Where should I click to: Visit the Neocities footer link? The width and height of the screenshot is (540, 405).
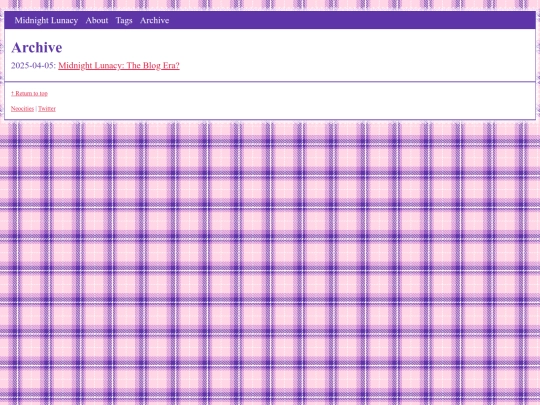coord(22,108)
